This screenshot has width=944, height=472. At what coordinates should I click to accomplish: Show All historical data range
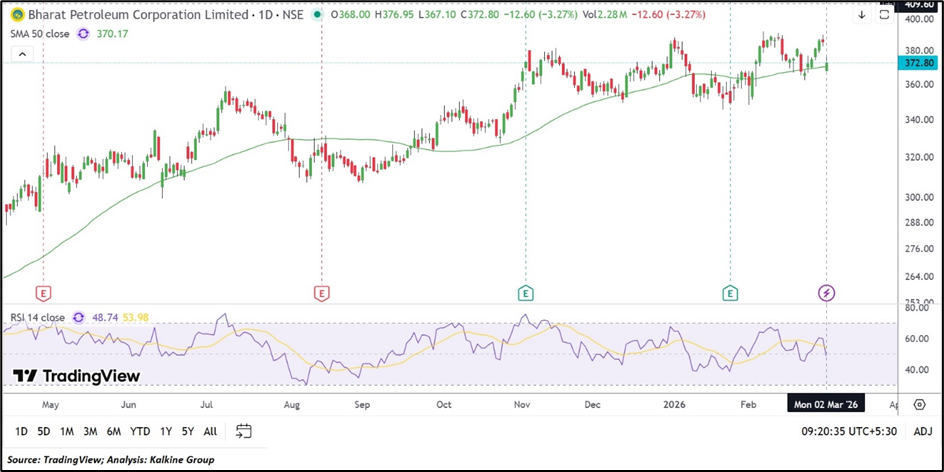210,431
